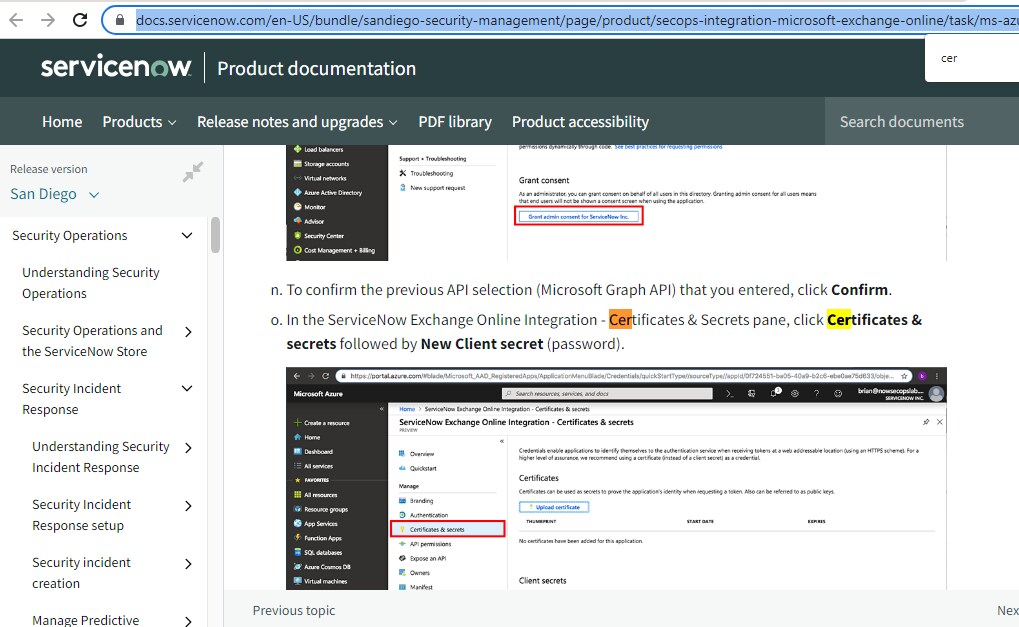This screenshot has height=627, width=1019.
Task: Expand Release notes and upgrades chevron
Action: pyautogui.click(x=393, y=123)
